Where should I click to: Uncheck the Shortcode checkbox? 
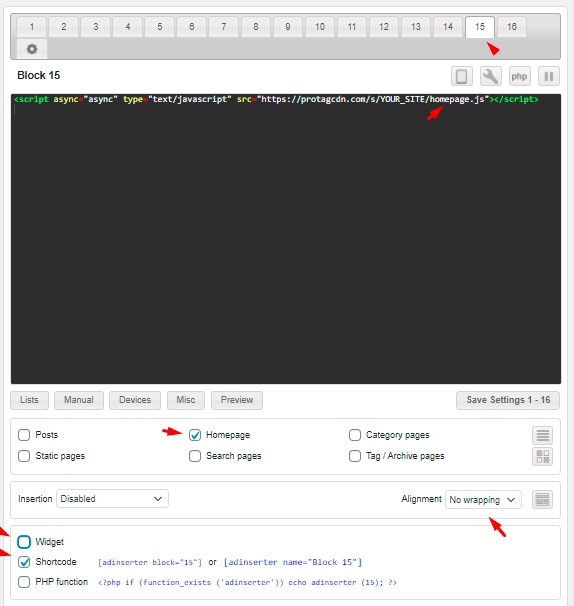24,562
